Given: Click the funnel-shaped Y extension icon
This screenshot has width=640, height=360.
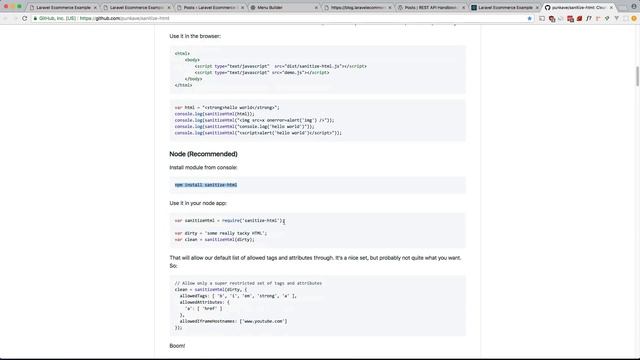Looking at the screenshot, I should (616, 18).
